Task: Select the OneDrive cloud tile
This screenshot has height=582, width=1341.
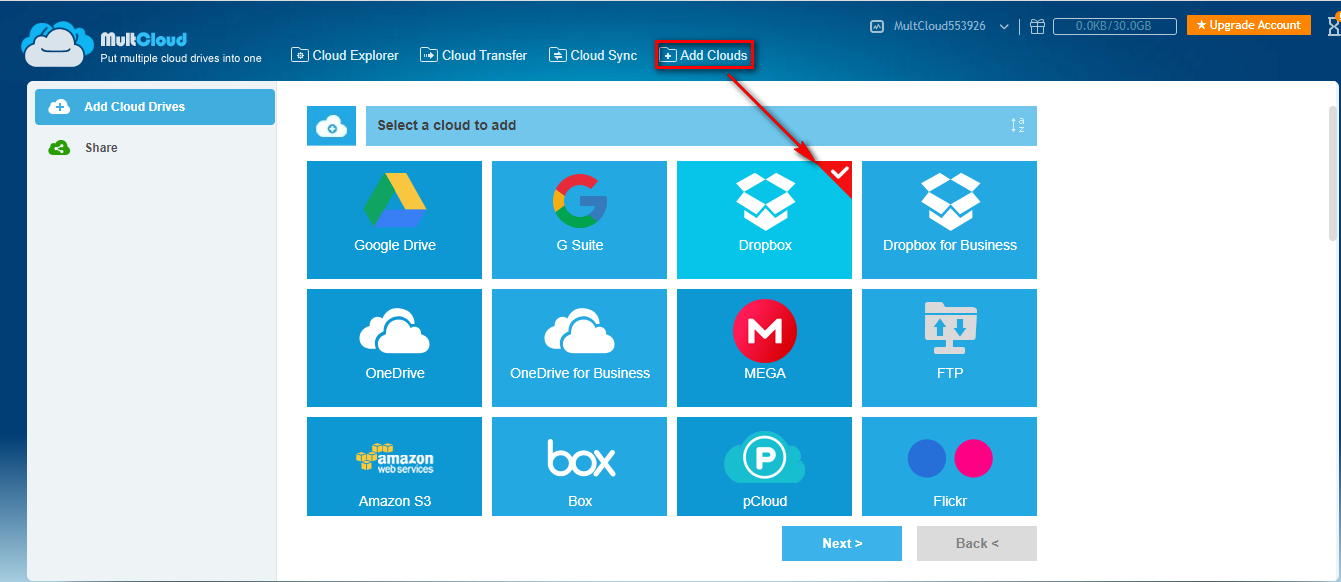Action: click(x=394, y=348)
